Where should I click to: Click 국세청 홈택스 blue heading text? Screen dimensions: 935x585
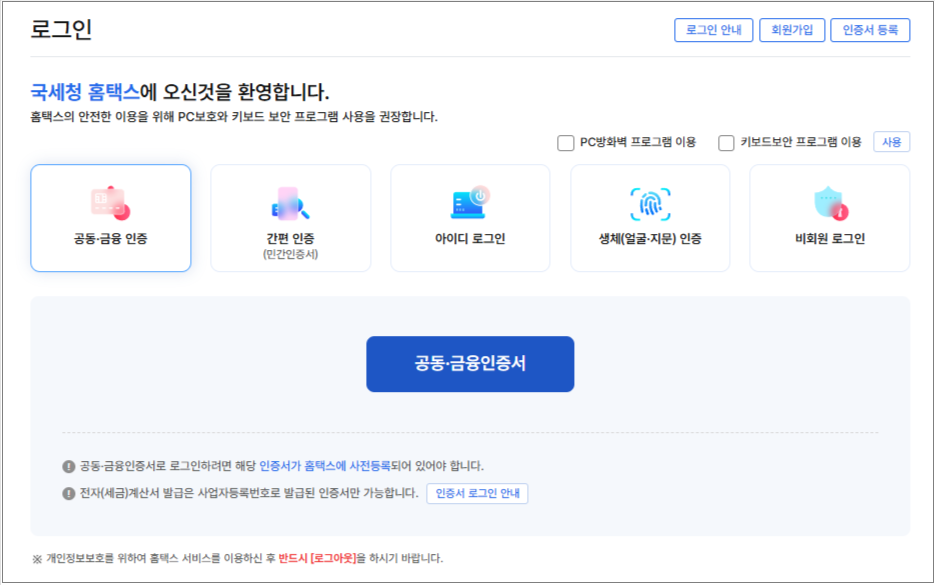(85, 92)
